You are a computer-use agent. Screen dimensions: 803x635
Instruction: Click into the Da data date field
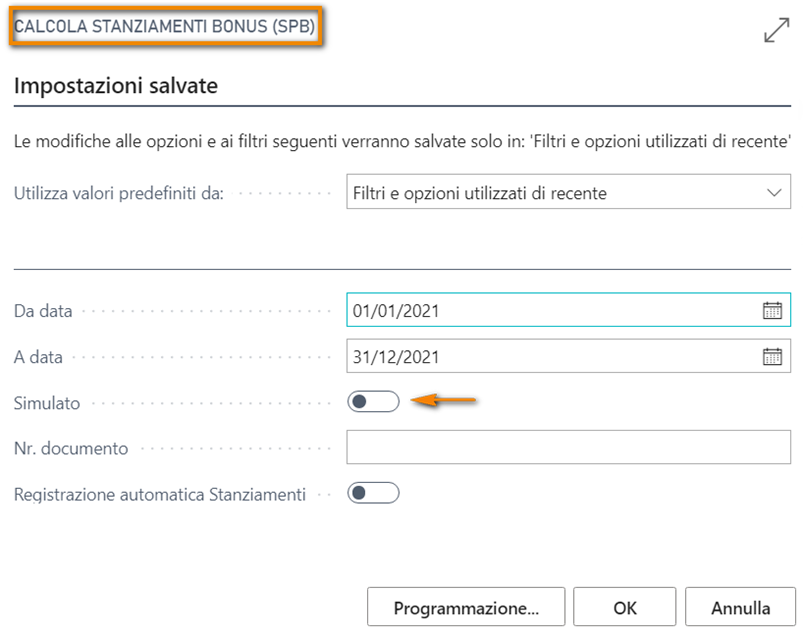[x=550, y=310]
